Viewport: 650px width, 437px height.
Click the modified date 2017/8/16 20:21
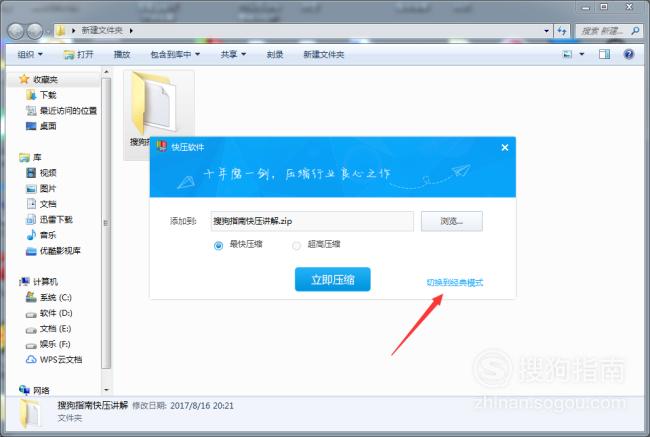202,406
